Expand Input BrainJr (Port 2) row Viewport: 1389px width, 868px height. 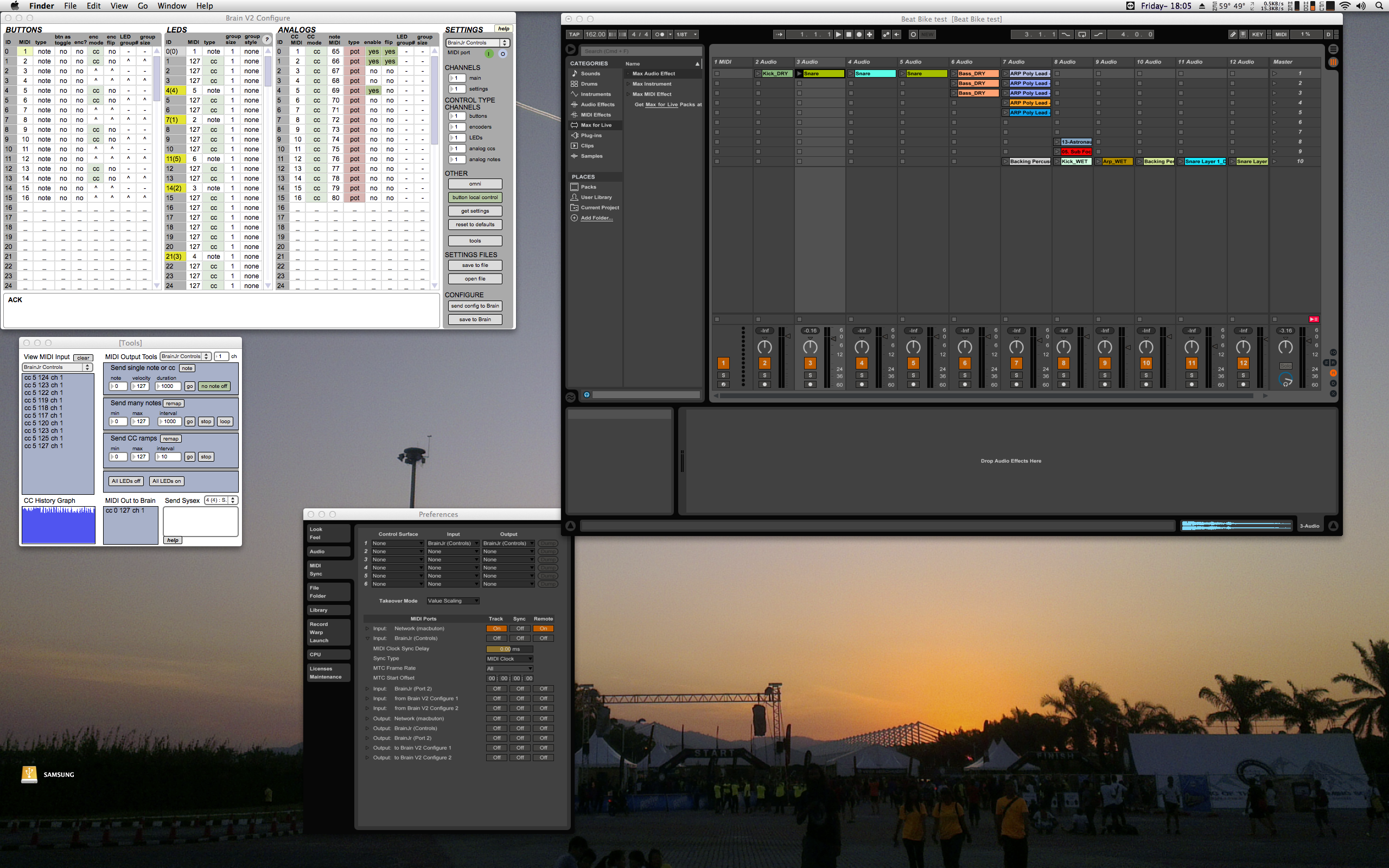(367, 689)
